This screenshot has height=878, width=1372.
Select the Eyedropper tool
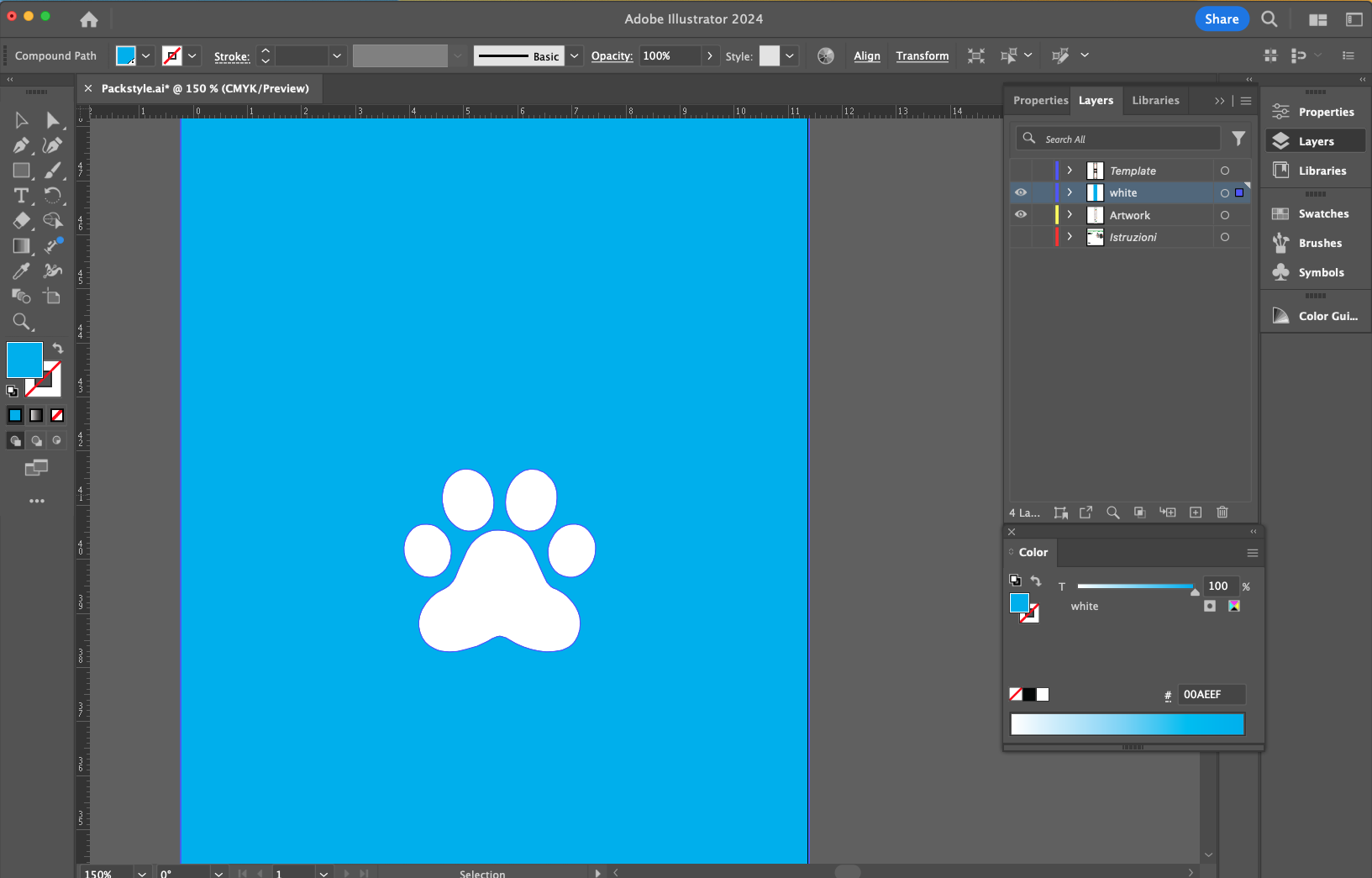point(21,271)
